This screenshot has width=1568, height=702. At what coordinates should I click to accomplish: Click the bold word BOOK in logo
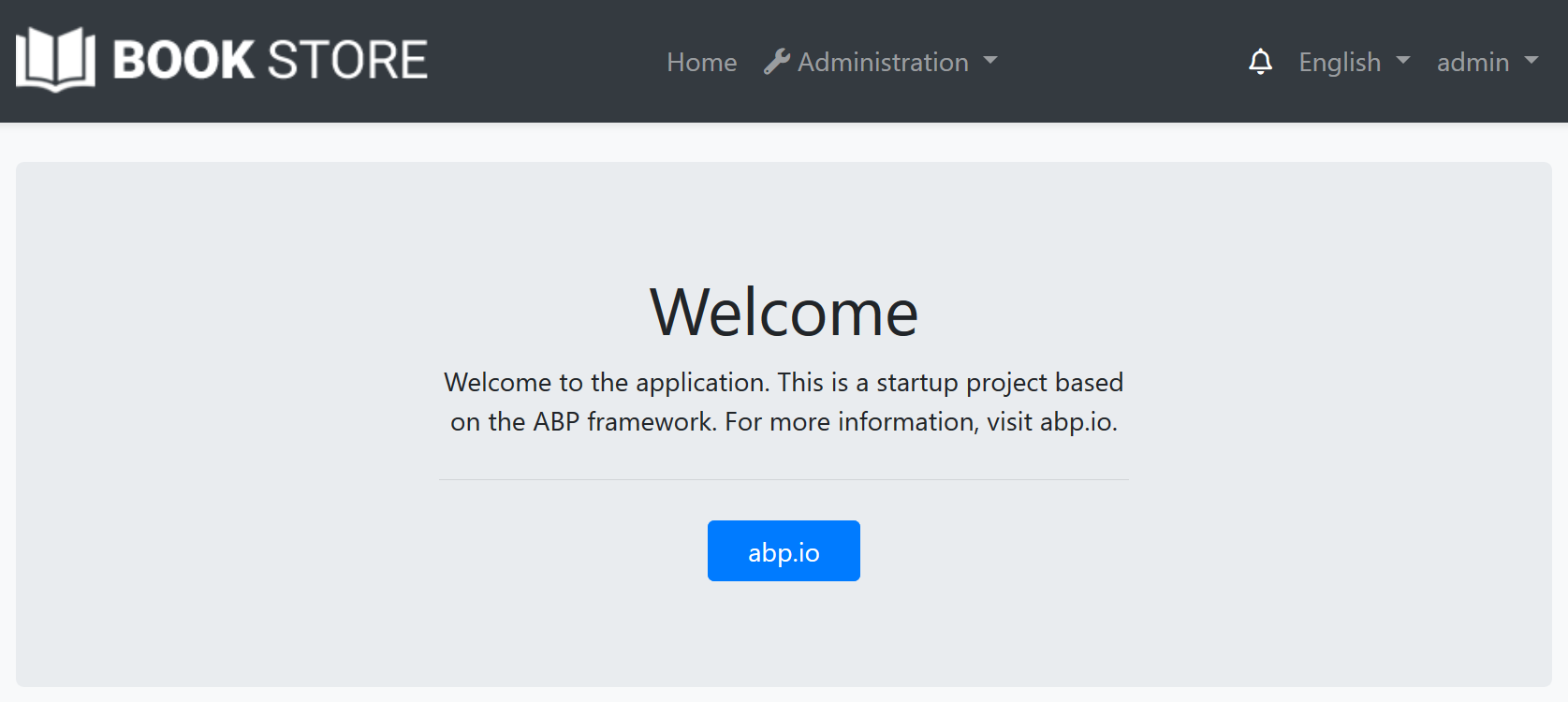[183, 60]
